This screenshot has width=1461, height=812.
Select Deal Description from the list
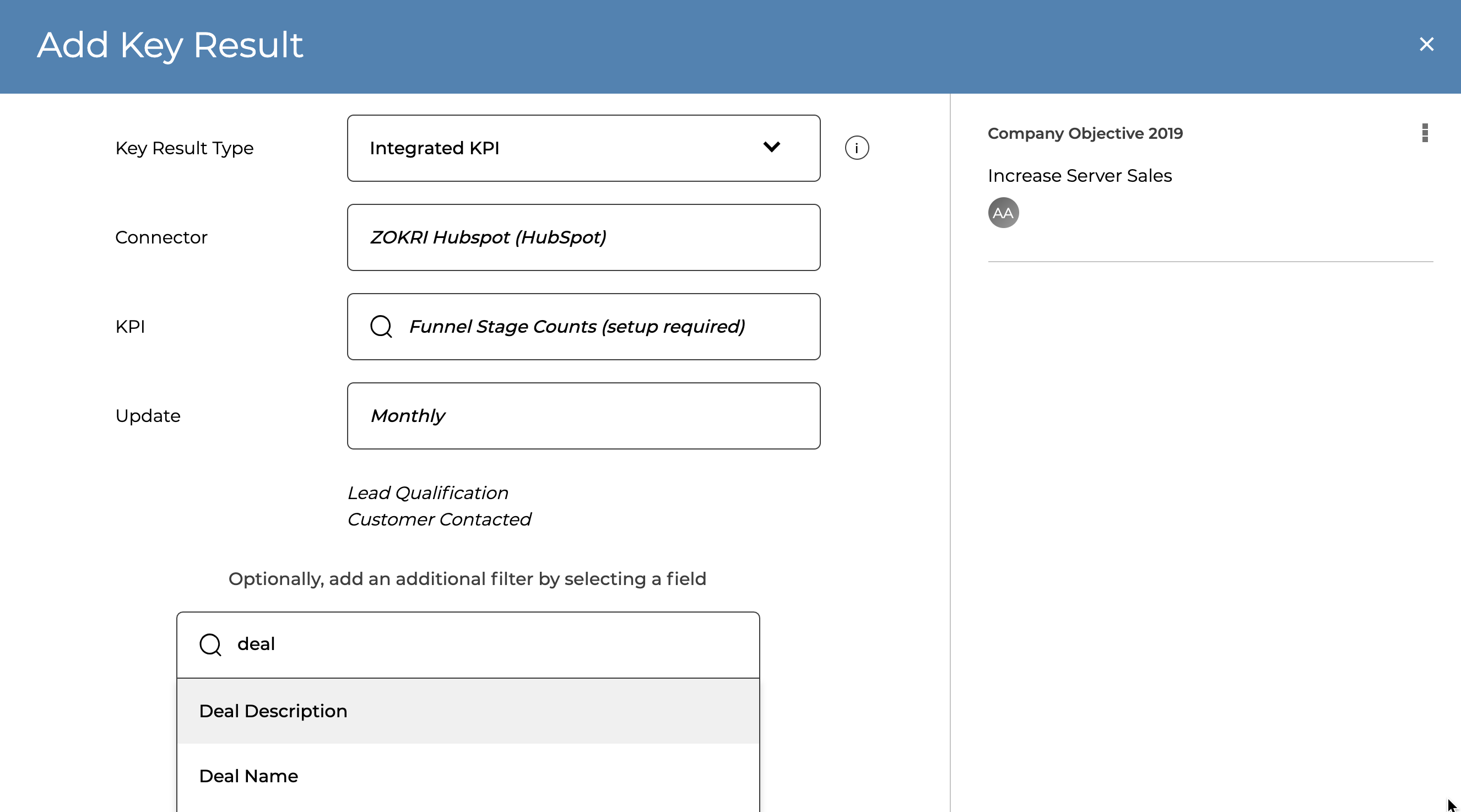[x=468, y=711]
